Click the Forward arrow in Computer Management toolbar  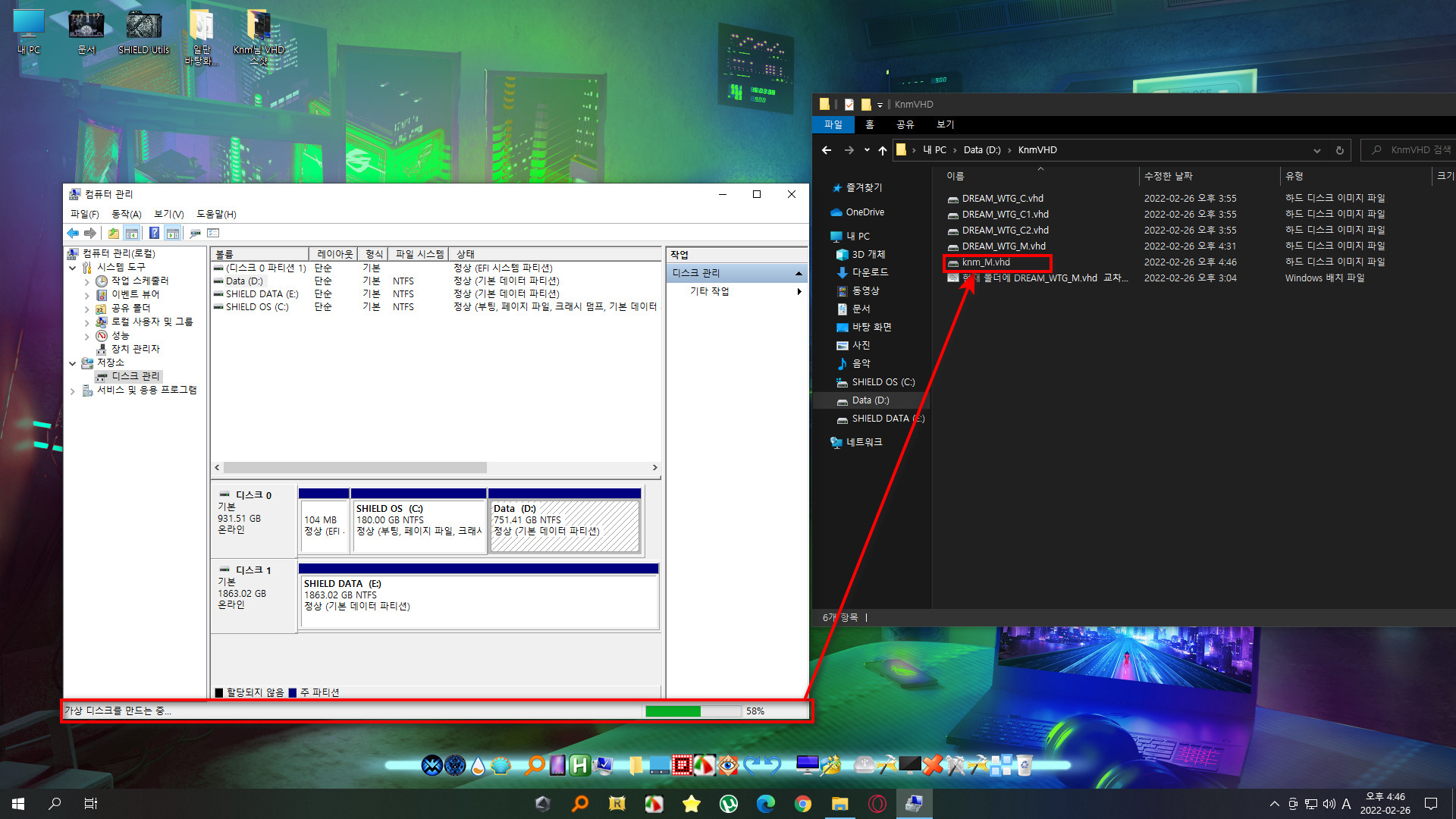tap(90, 233)
